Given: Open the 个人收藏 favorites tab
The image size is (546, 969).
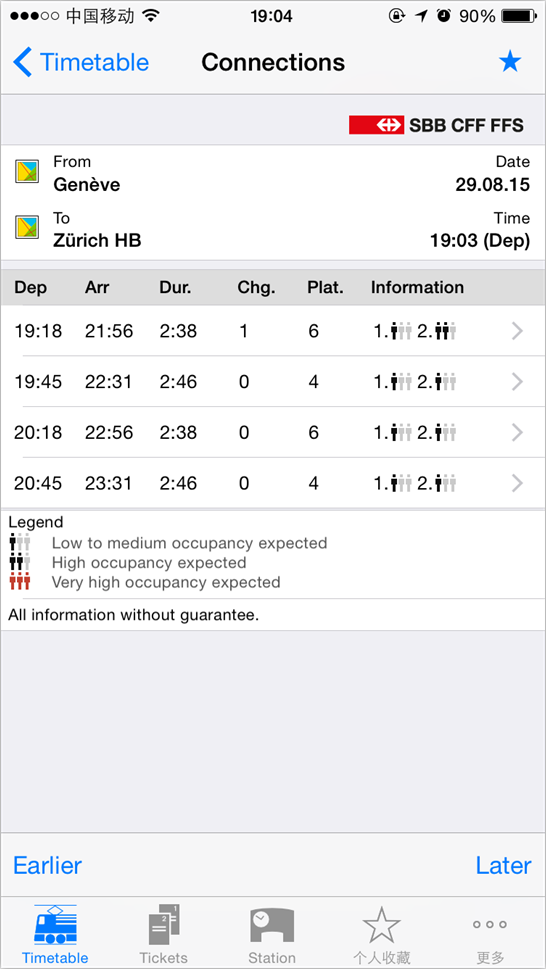Looking at the screenshot, I should pyautogui.click(x=382, y=934).
